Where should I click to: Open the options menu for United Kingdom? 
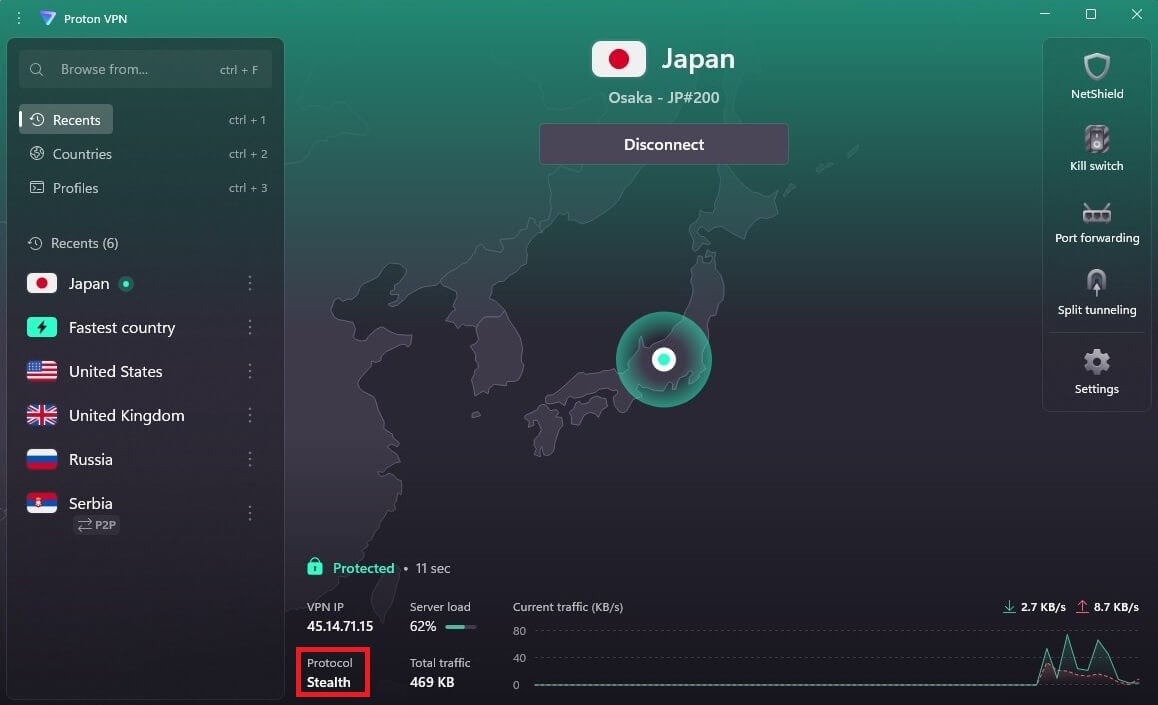click(x=250, y=415)
